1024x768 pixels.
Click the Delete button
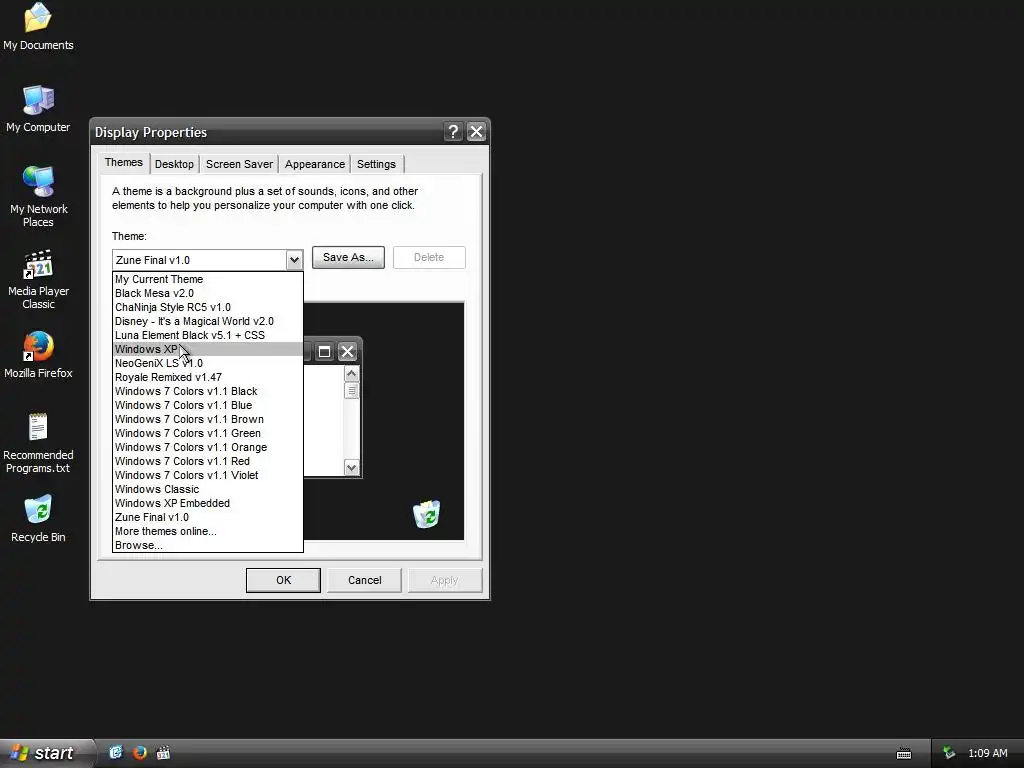click(429, 257)
